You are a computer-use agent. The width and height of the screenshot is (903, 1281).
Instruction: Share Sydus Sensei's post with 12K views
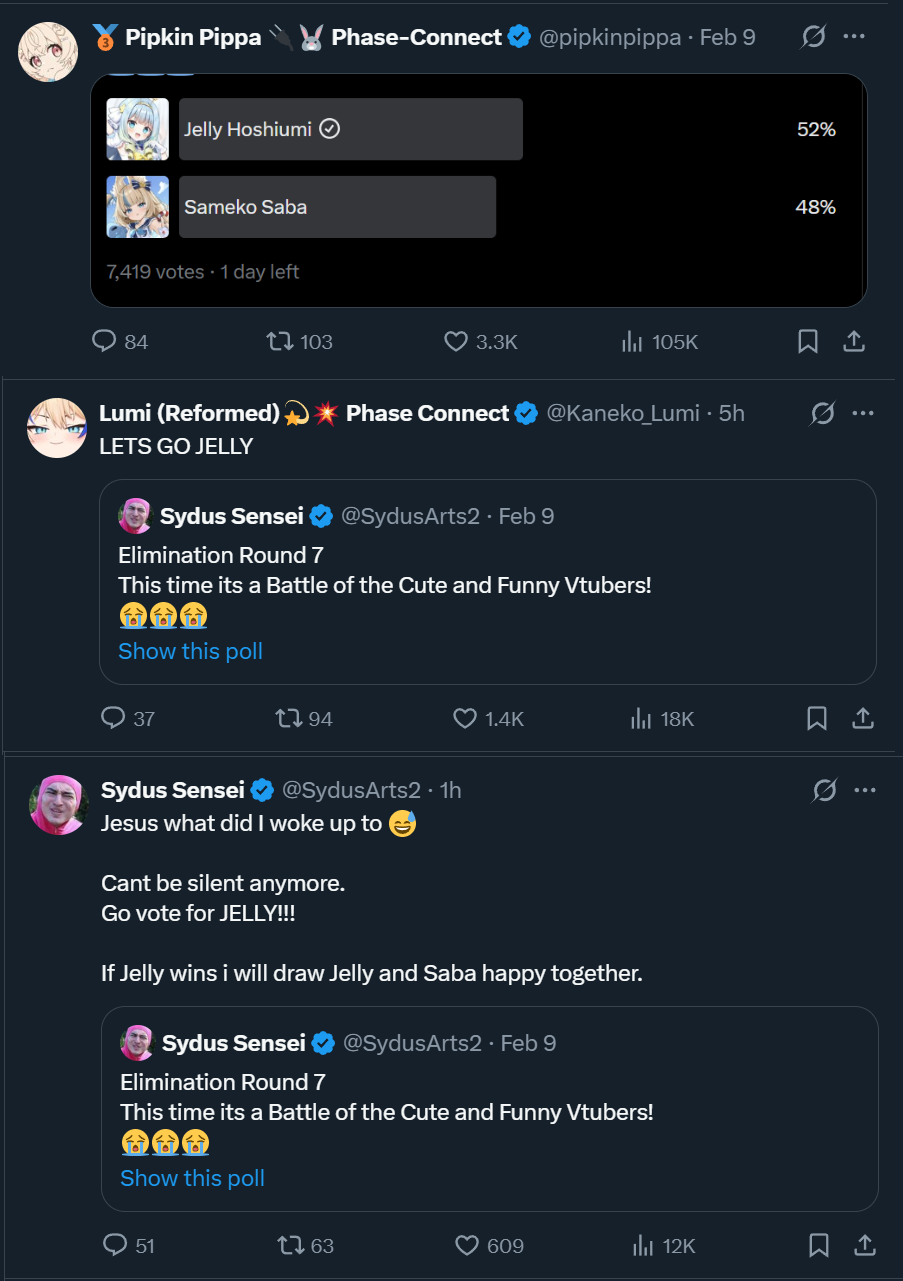click(x=864, y=1245)
